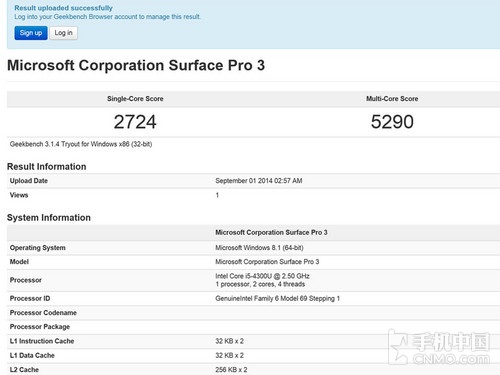This screenshot has height=375, width=500.
Task: Click the Single-Core Score column header
Action: (x=135, y=99)
